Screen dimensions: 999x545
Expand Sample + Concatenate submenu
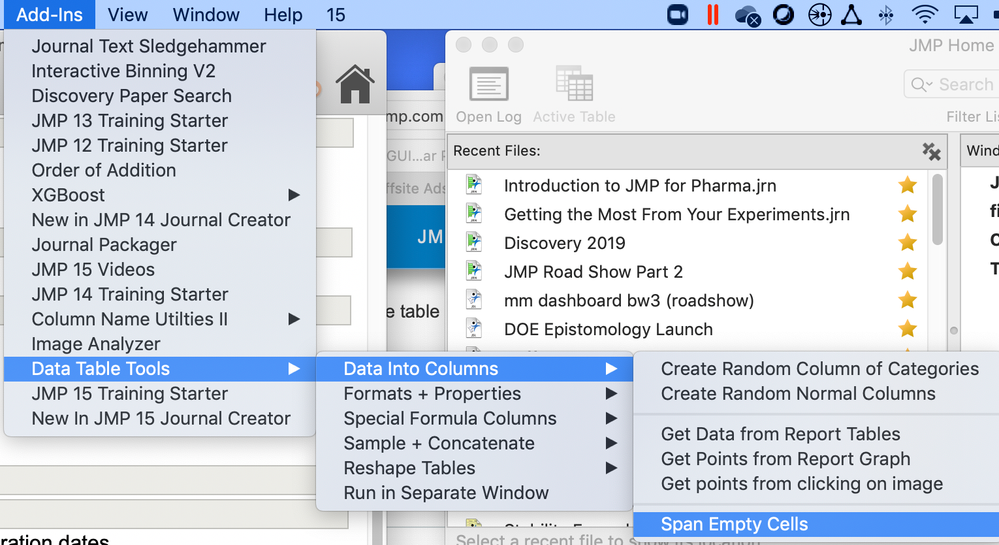tap(475, 444)
